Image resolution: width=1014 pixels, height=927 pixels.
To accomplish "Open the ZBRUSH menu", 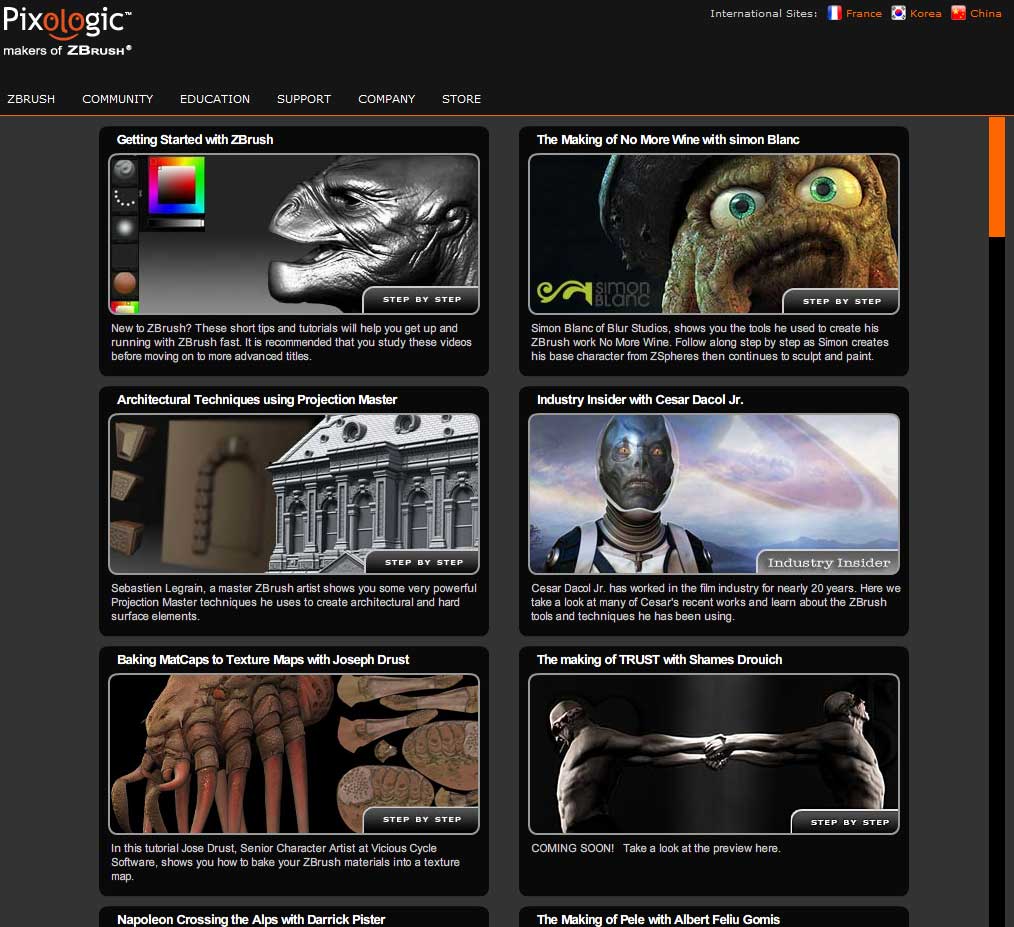I will tap(31, 99).
